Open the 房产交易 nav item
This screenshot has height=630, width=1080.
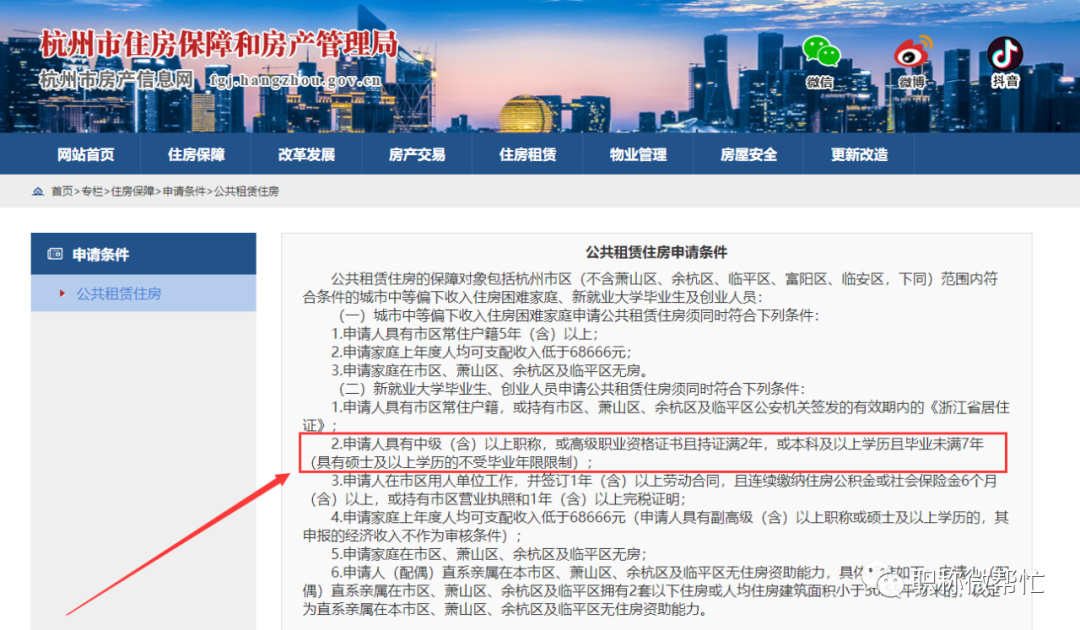pyautogui.click(x=417, y=154)
